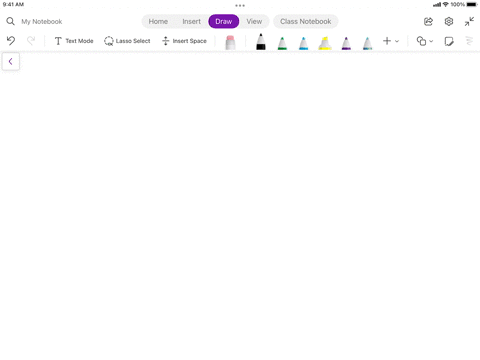The height and width of the screenshot is (360, 480).
Task: Open the add-pen dropdown arrow
Action: tap(397, 41)
